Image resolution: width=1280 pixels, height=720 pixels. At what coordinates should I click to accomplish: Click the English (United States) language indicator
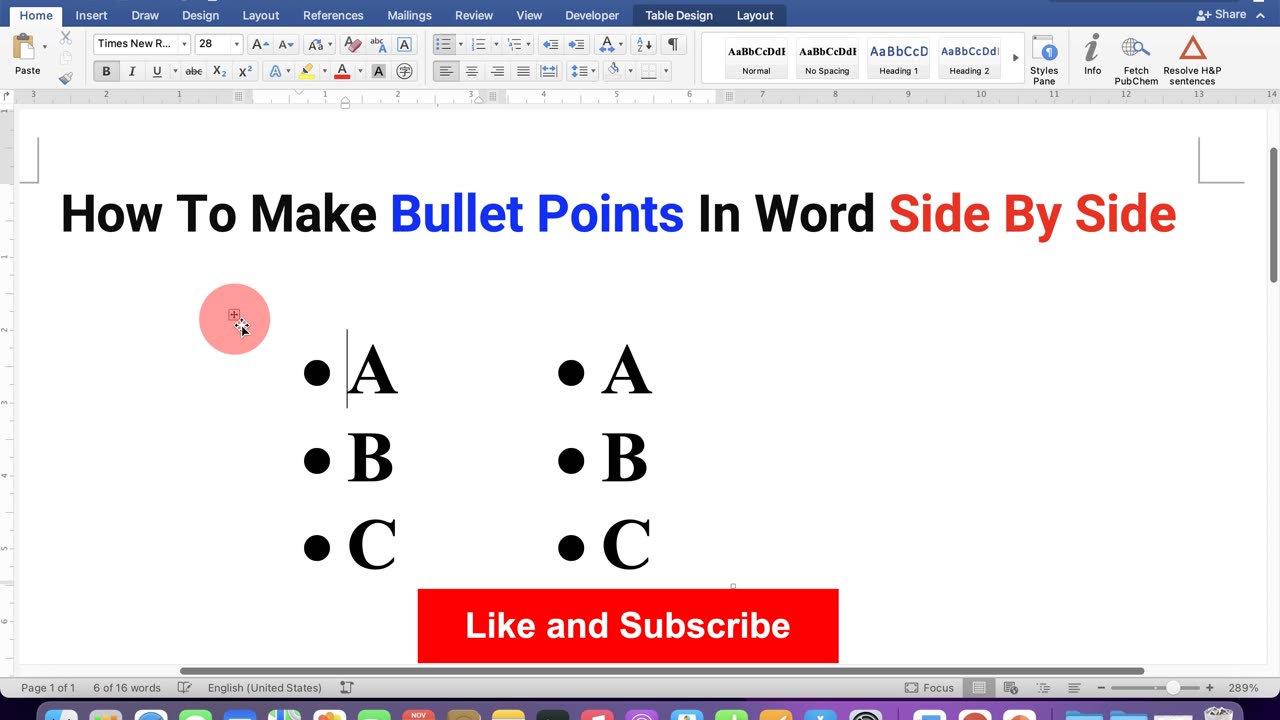pyautogui.click(x=264, y=688)
